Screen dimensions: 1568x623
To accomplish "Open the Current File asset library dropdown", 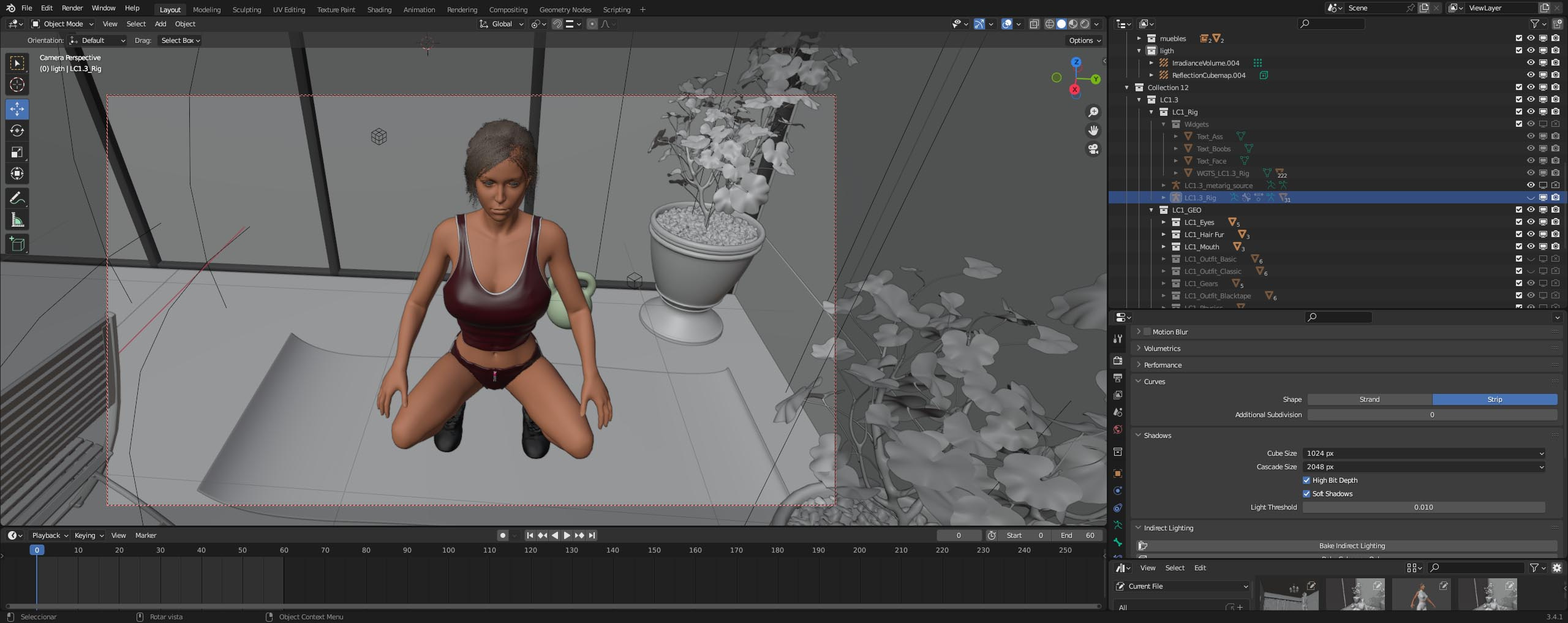I will (x=1182, y=586).
